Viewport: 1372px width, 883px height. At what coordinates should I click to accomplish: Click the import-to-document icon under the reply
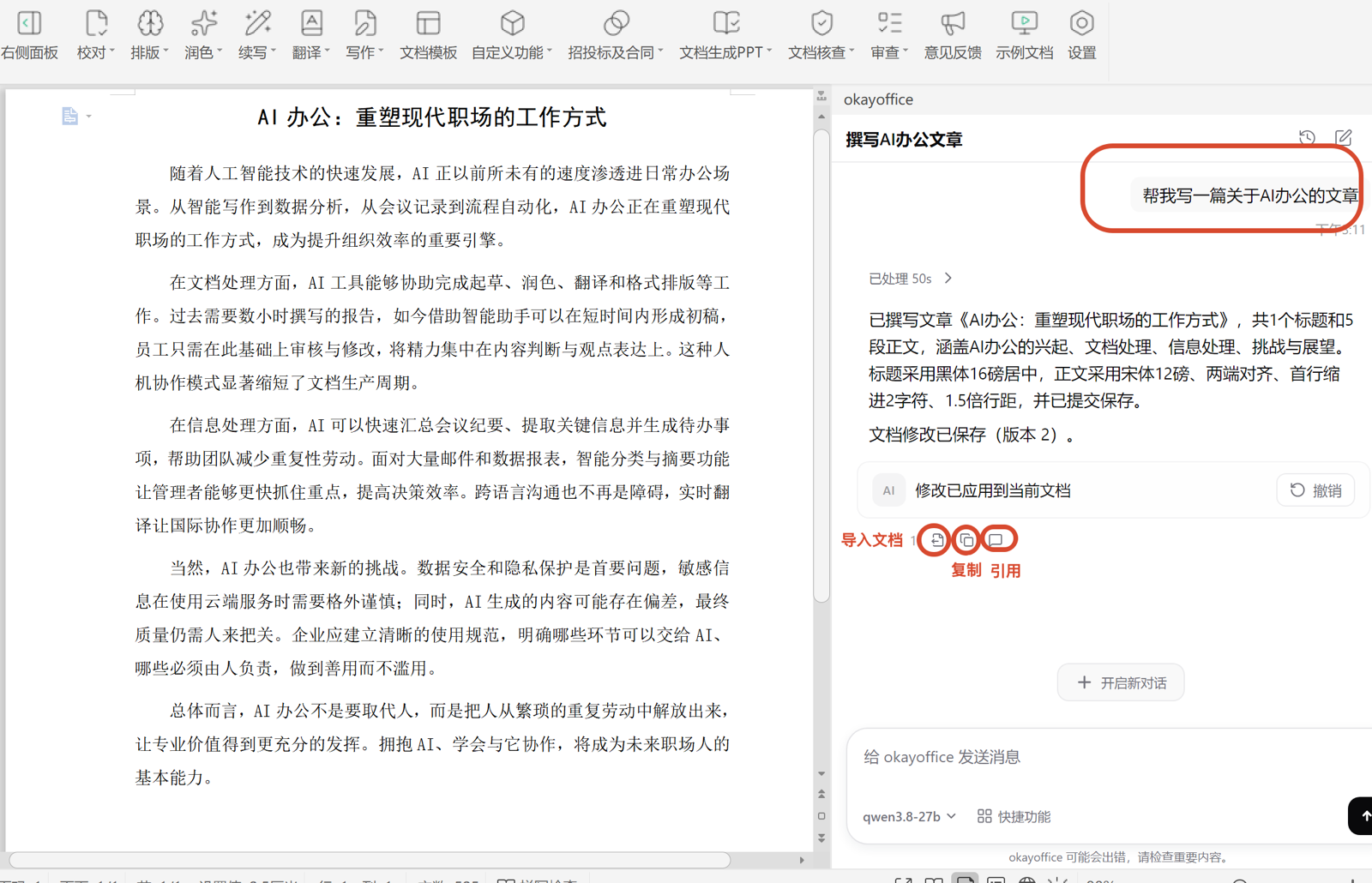coord(936,540)
